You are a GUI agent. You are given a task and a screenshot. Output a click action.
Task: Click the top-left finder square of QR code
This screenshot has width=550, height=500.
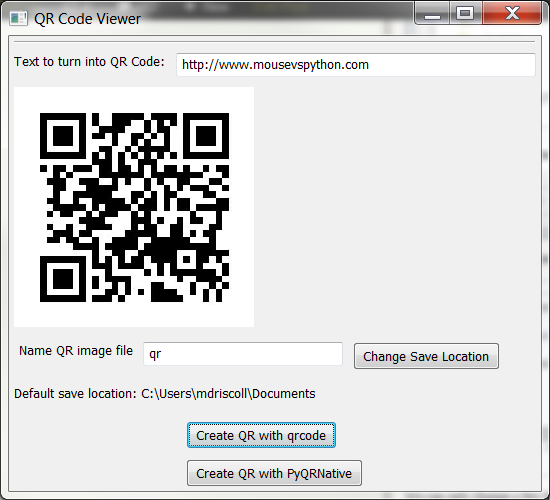point(63,136)
